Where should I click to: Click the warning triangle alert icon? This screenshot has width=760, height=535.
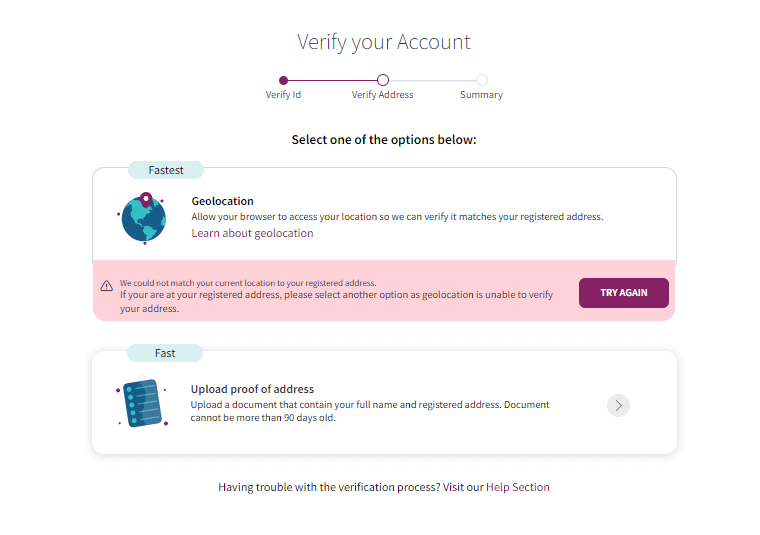[x=107, y=286]
